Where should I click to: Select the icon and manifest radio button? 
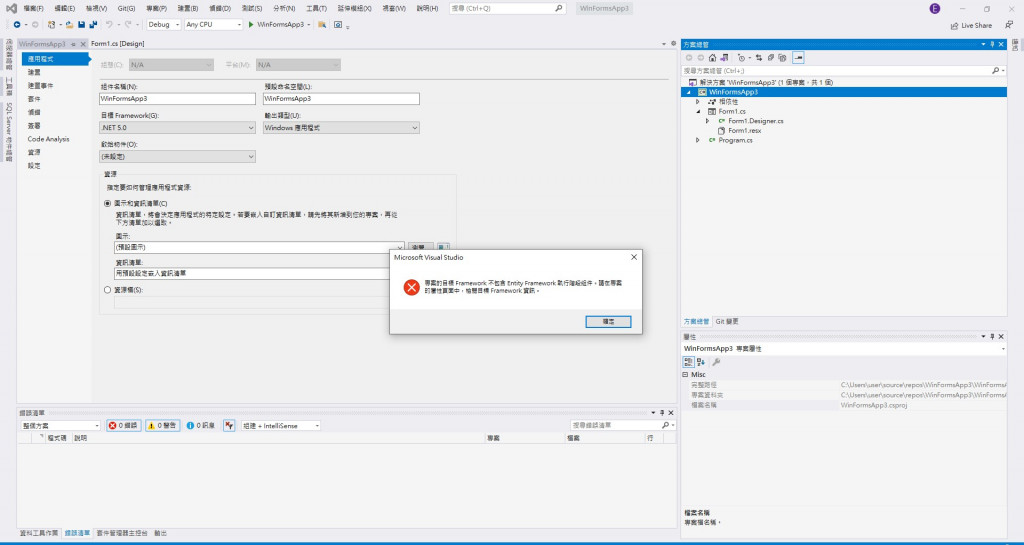tap(108, 203)
